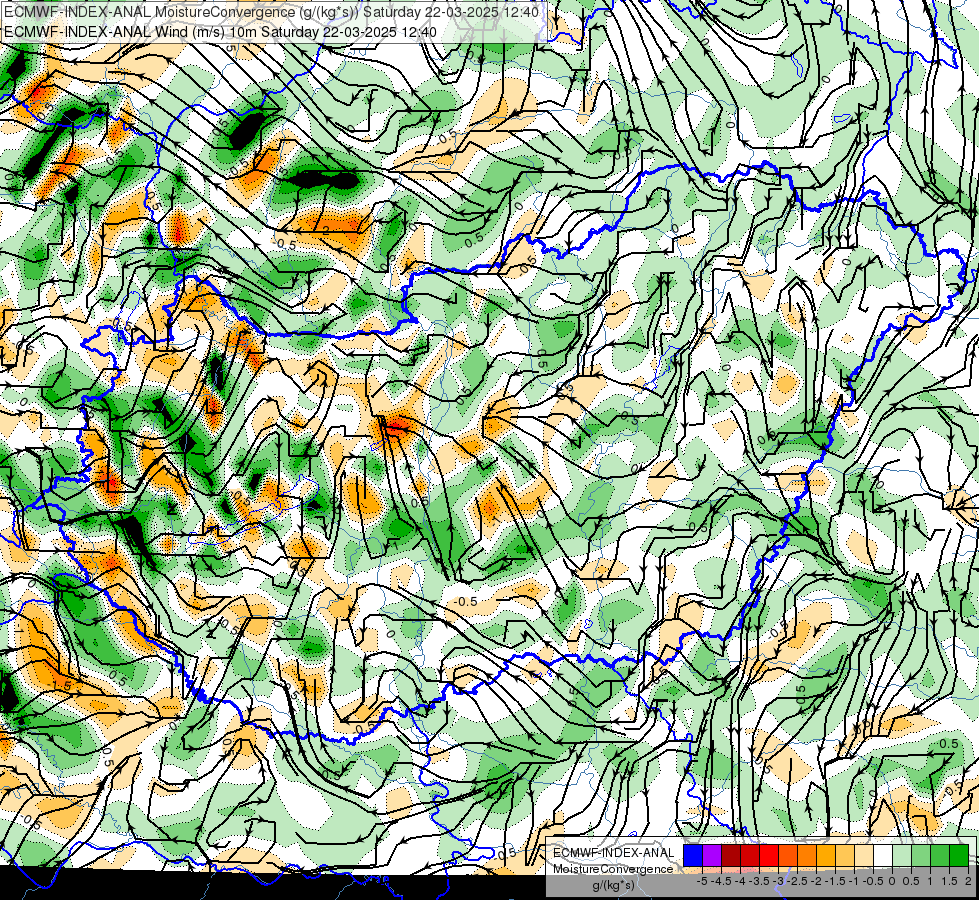979x900 pixels.
Task: Click the legend scale tick label 0.5
Action: click(x=912, y=881)
